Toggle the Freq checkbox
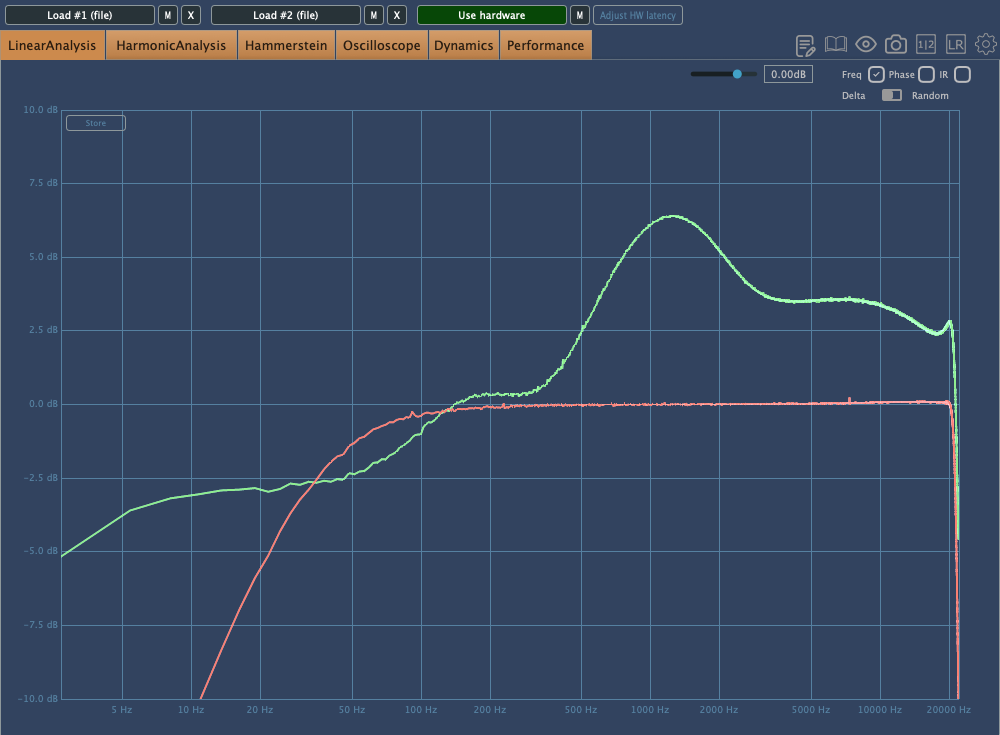Screen dimensions: 1000x735 [876, 75]
